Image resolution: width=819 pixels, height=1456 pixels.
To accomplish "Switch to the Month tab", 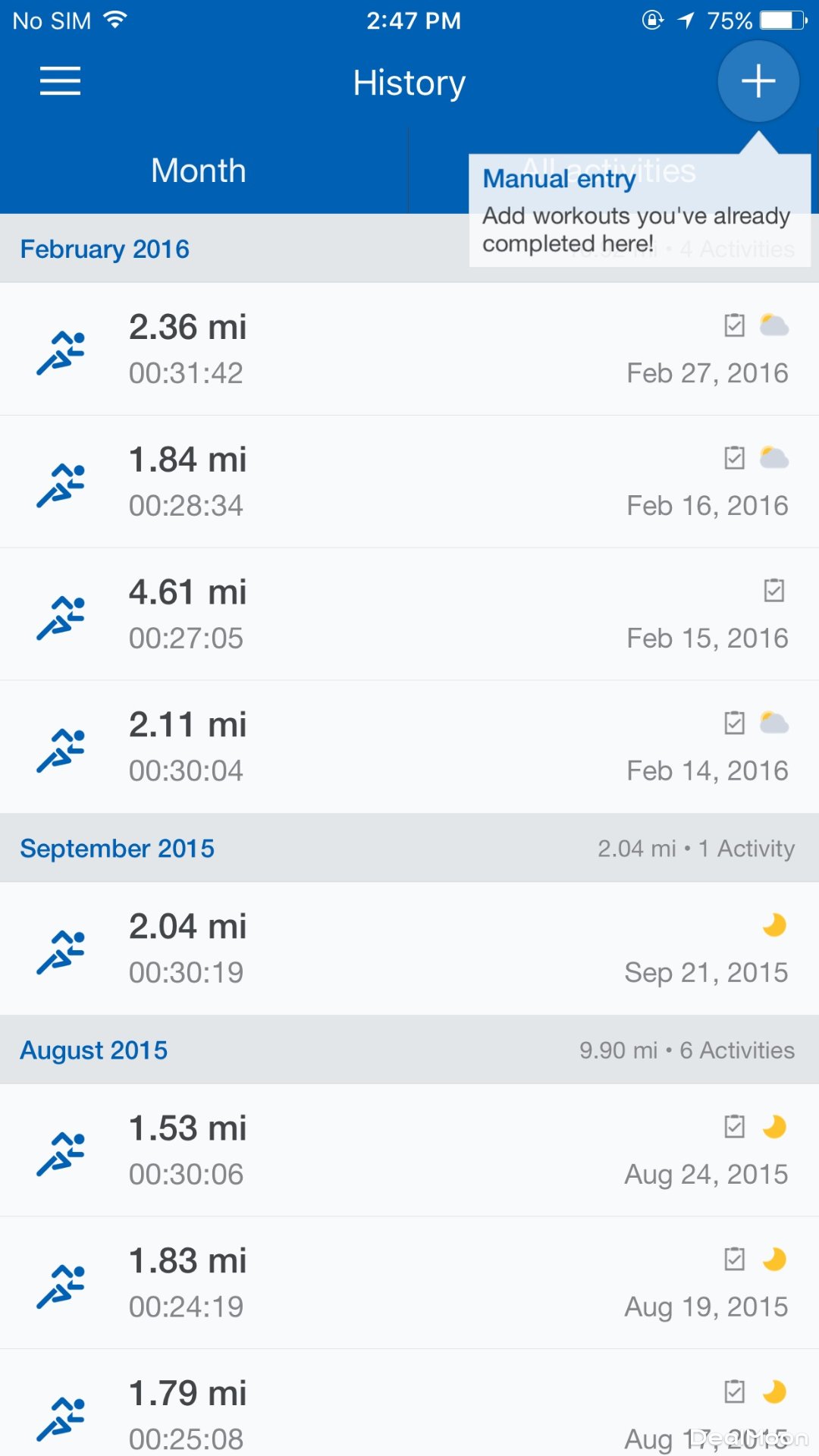I will [x=199, y=171].
